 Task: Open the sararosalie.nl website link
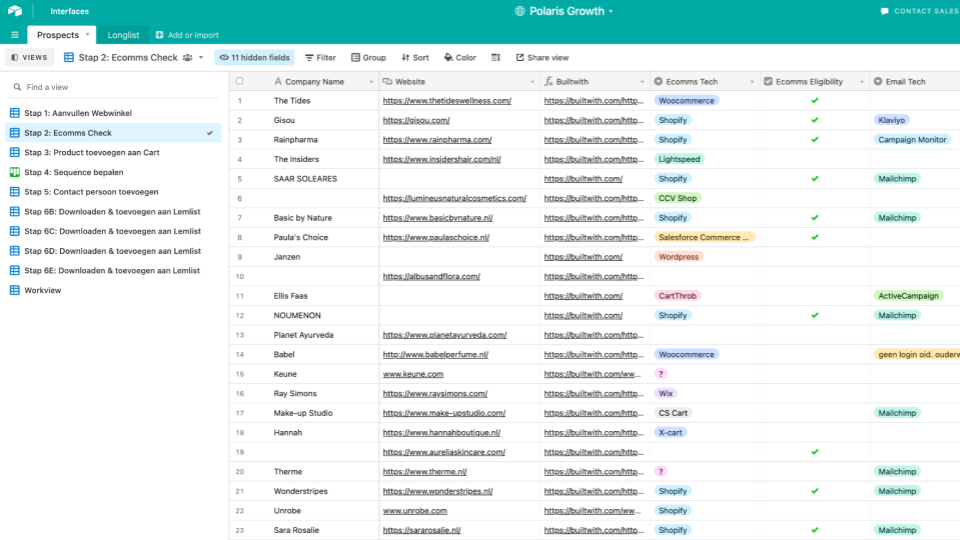pyautogui.click(x=422, y=530)
